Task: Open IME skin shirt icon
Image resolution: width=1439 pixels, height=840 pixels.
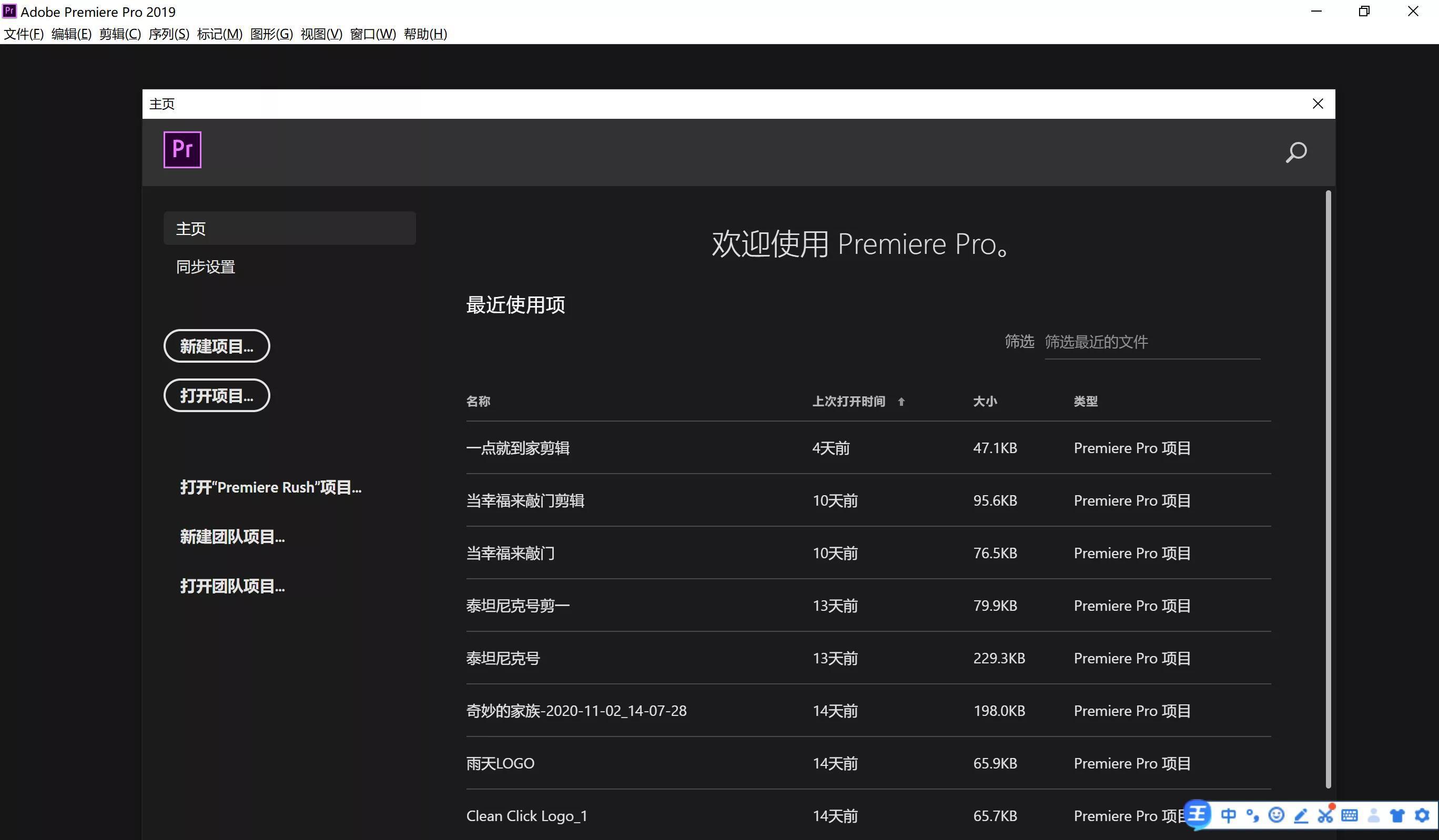Action: 1397,815
